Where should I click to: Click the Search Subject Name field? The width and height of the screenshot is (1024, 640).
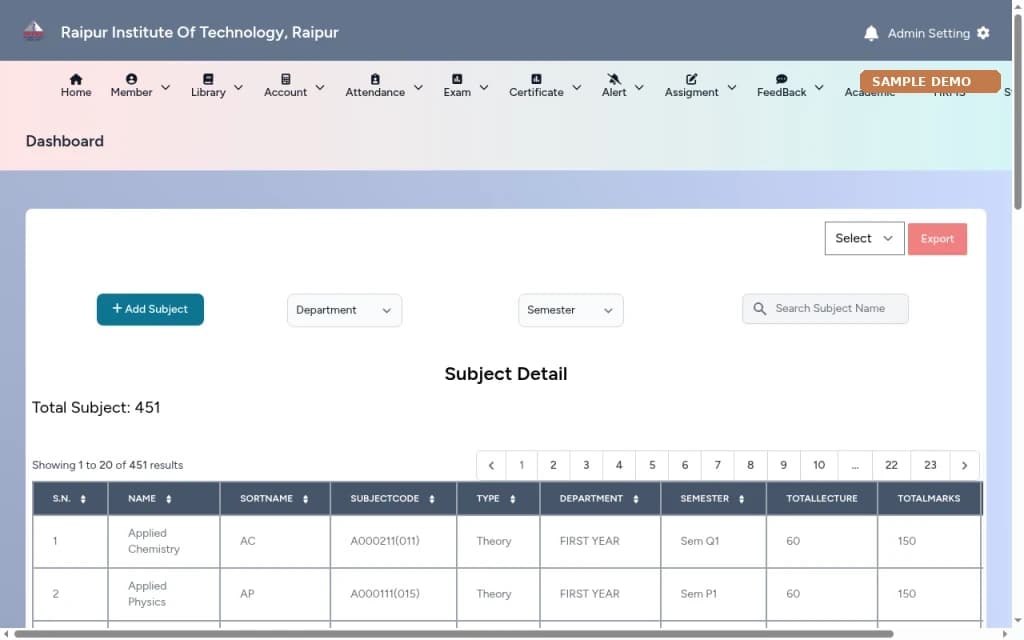pyautogui.click(x=825, y=308)
